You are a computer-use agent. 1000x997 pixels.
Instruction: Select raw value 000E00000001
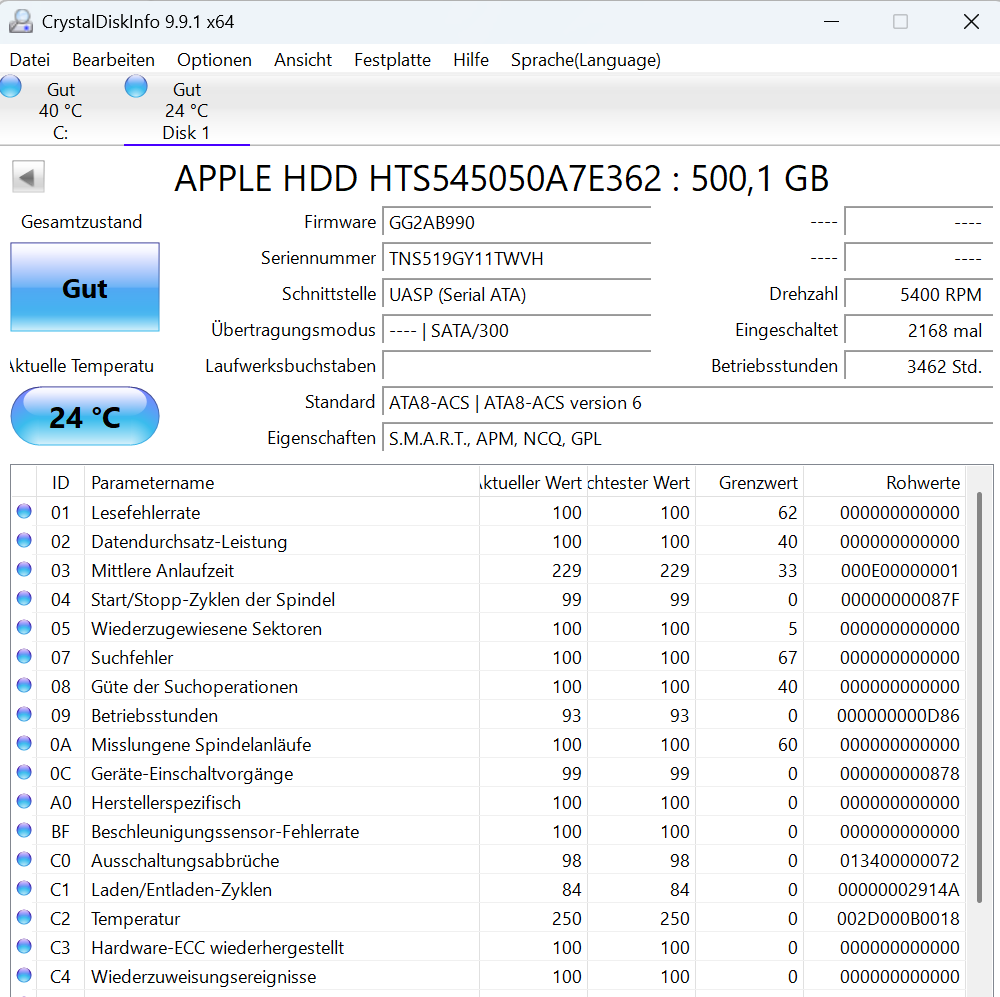pos(900,571)
